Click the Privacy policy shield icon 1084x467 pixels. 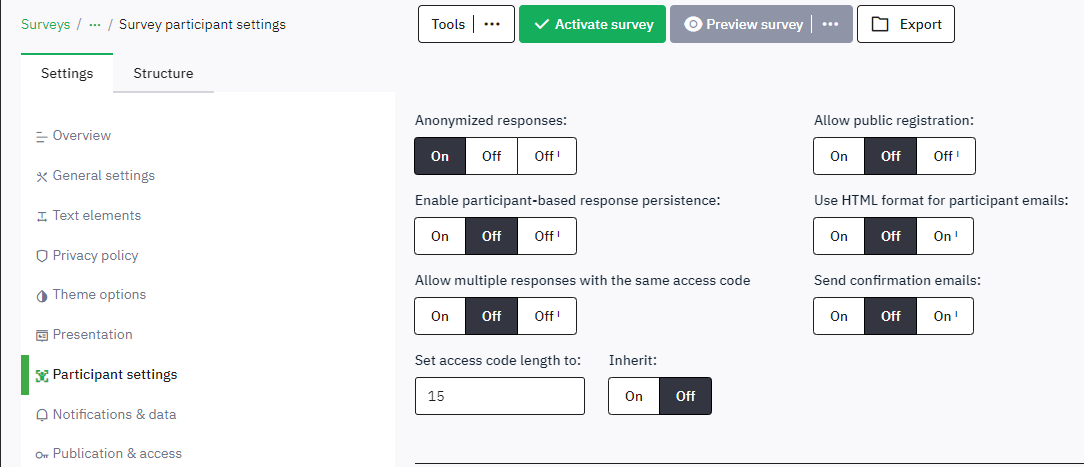click(x=42, y=256)
